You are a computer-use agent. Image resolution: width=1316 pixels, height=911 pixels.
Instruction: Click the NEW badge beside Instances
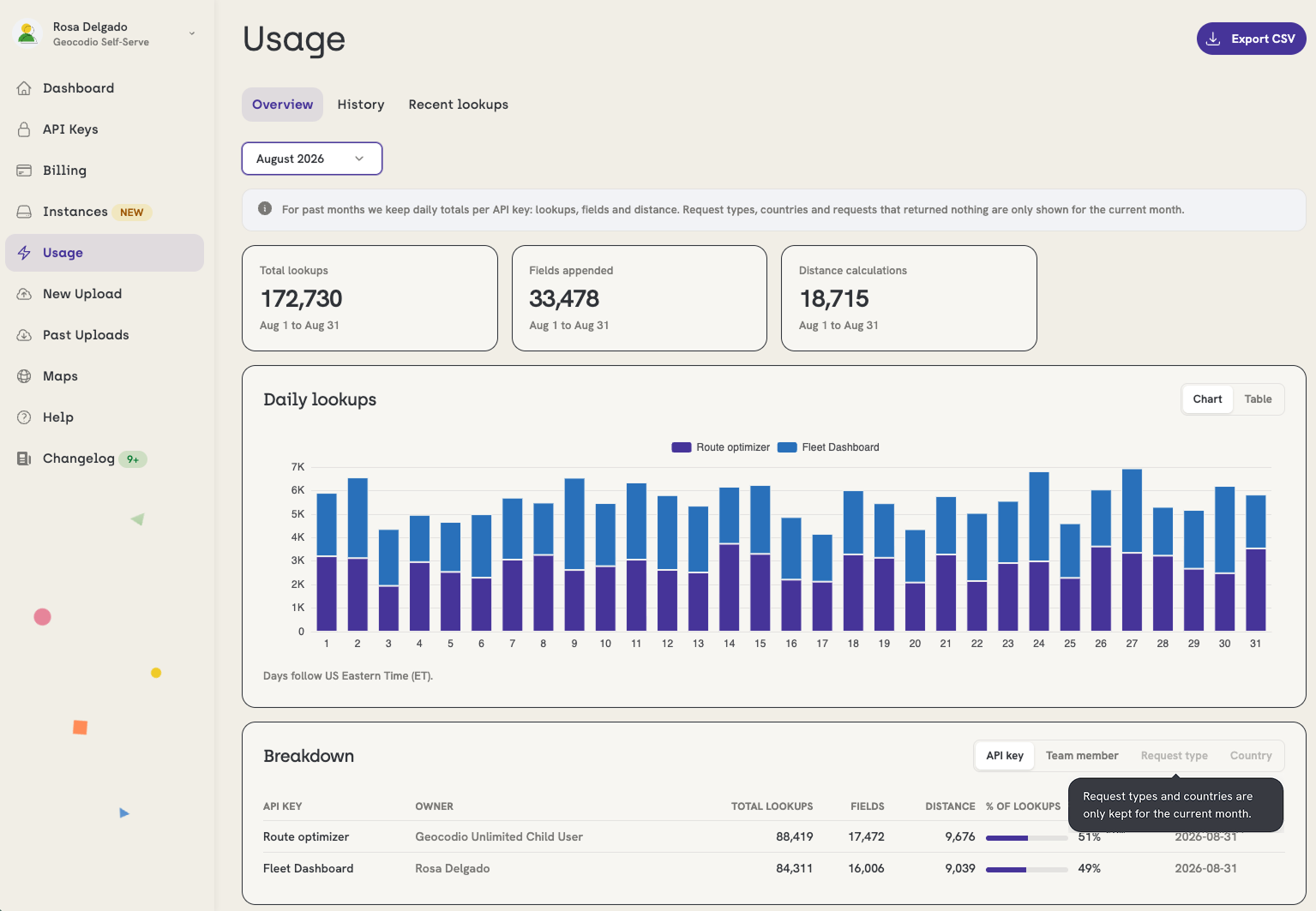click(132, 213)
